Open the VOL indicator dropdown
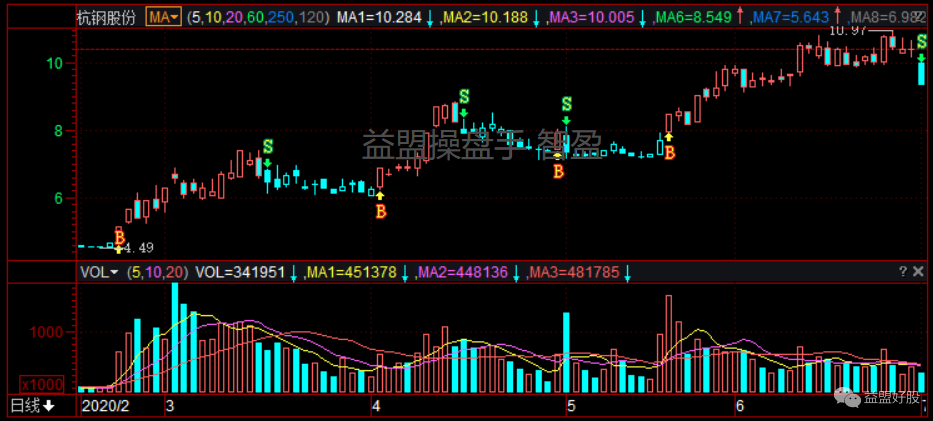933x421 pixels. pyautogui.click(x=99, y=272)
